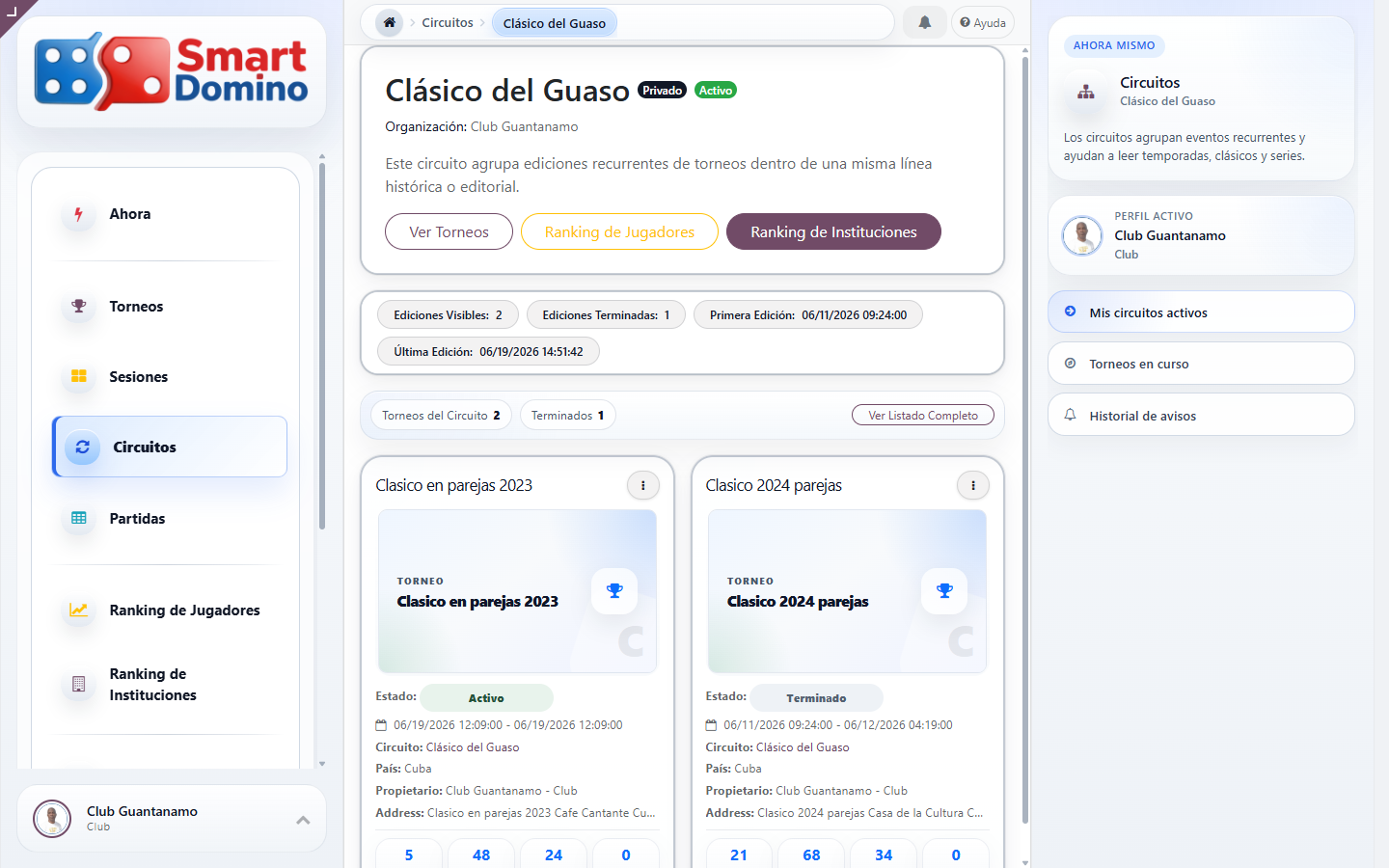Click the Clasico en parejas 2023 card title
Viewport: 1389px width, 868px height.
(453, 485)
